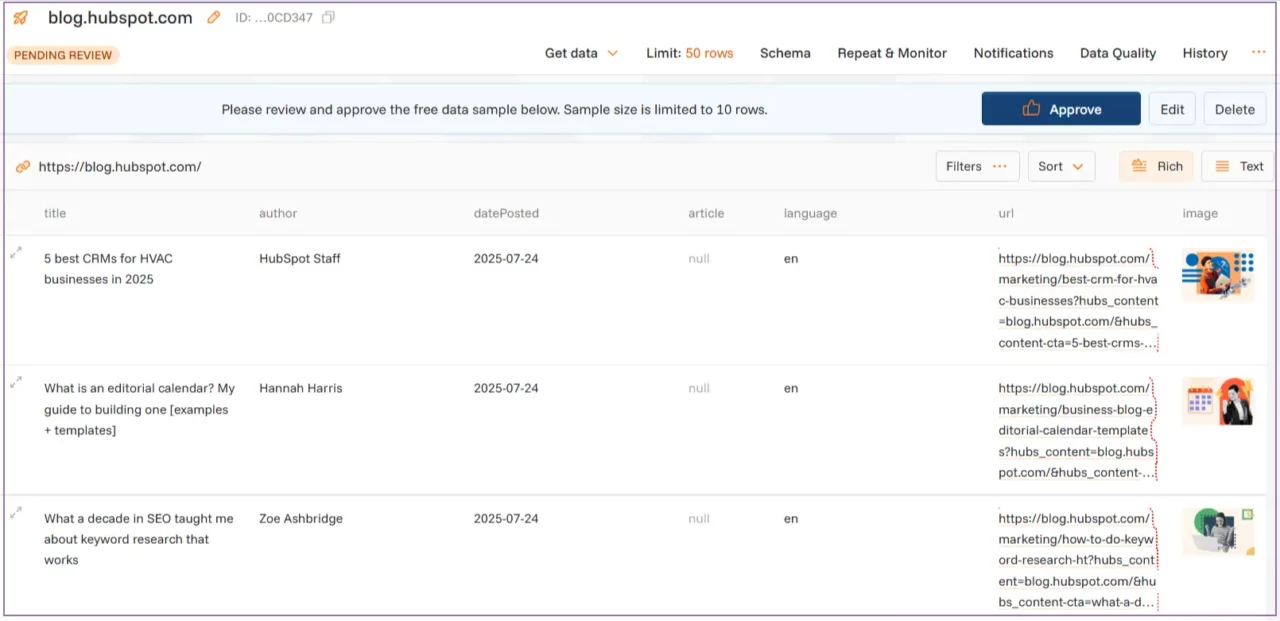Expand the second row with the diagonal arrow
This screenshot has height=621, width=1280.
(15, 382)
